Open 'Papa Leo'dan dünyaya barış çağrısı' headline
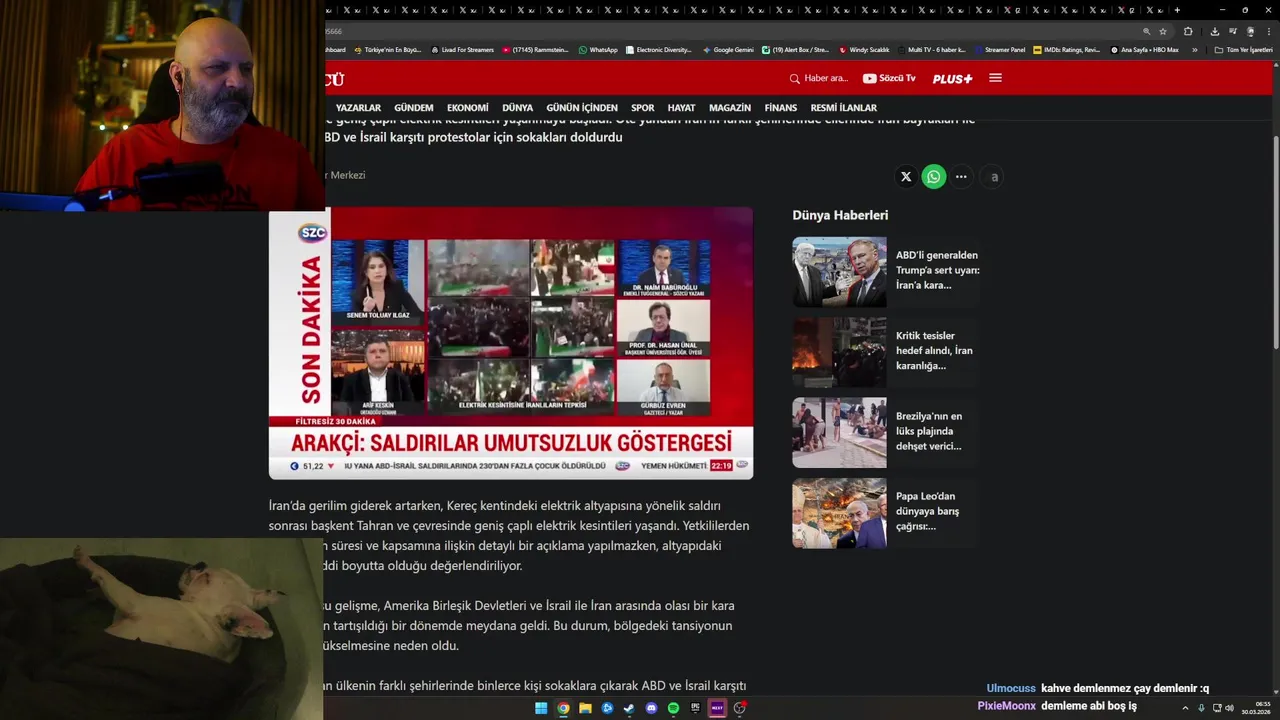This screenshot has width=1280, height=720. pyautogui.click(x=928, y=511)
